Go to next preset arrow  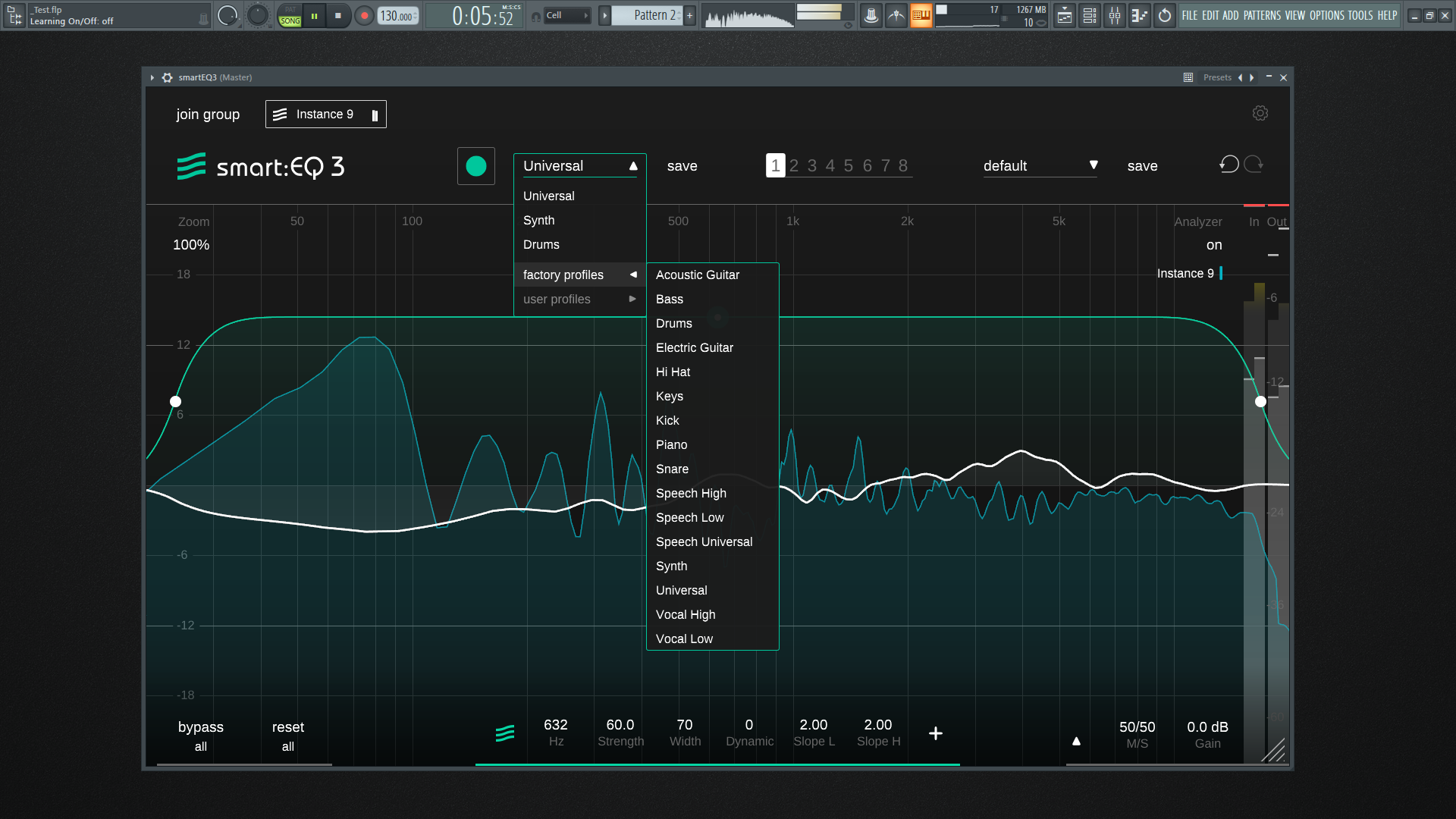point(1251,77)
